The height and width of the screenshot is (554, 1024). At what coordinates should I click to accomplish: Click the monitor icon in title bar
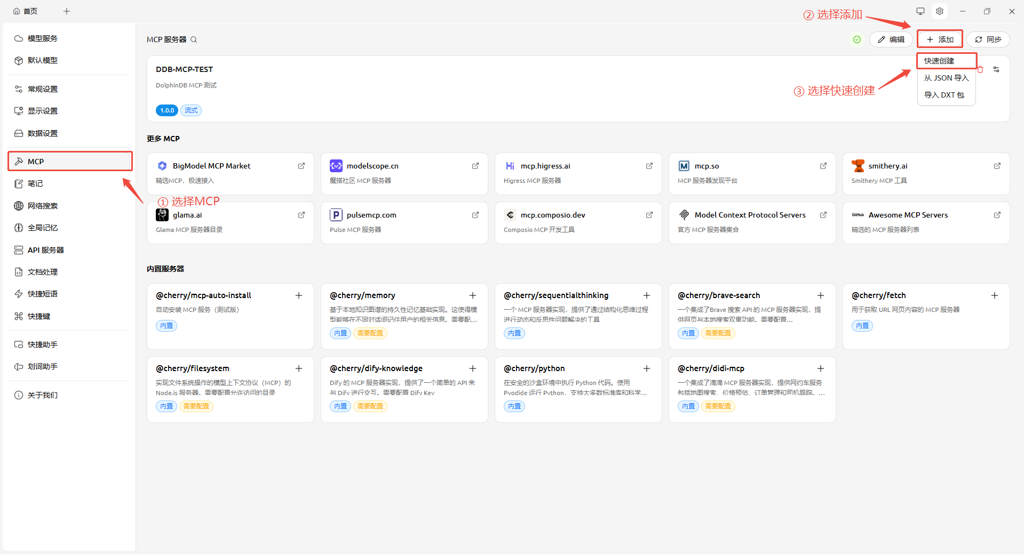pos(920,12)
